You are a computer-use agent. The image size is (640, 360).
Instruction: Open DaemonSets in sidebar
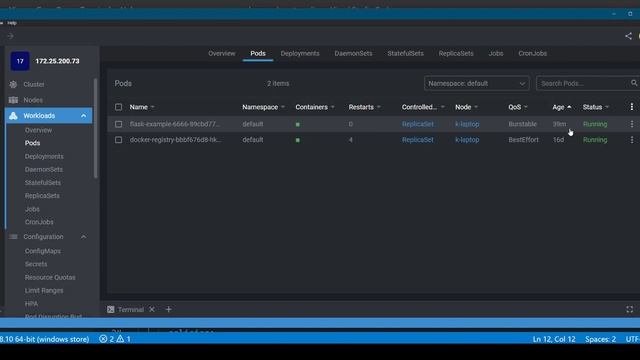pos(44,169)
